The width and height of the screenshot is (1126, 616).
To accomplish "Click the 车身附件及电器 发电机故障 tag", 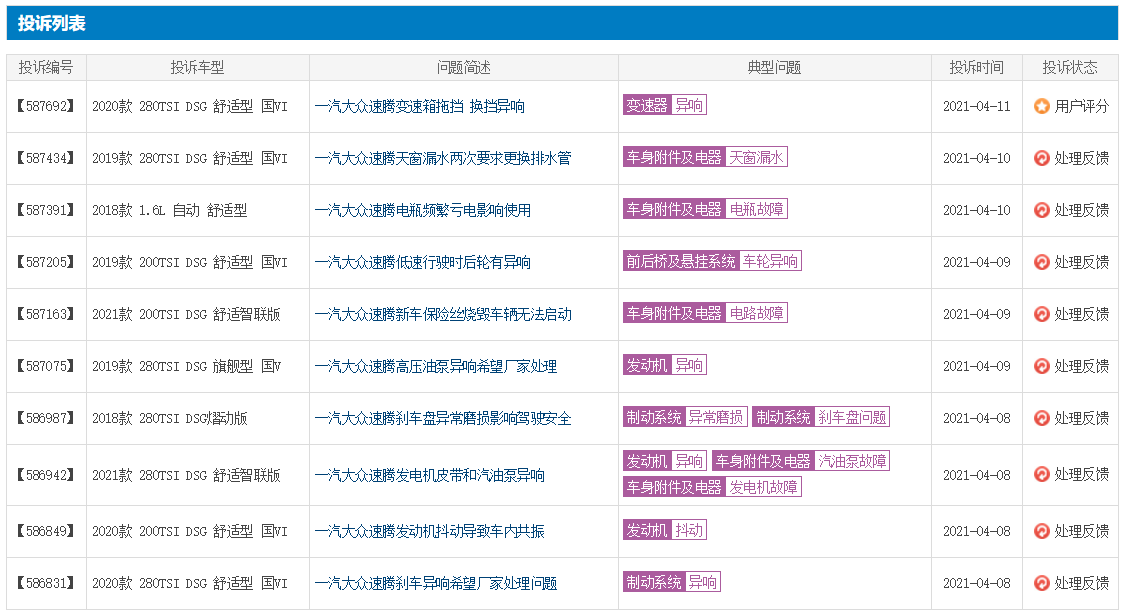I will coord(712,487).
